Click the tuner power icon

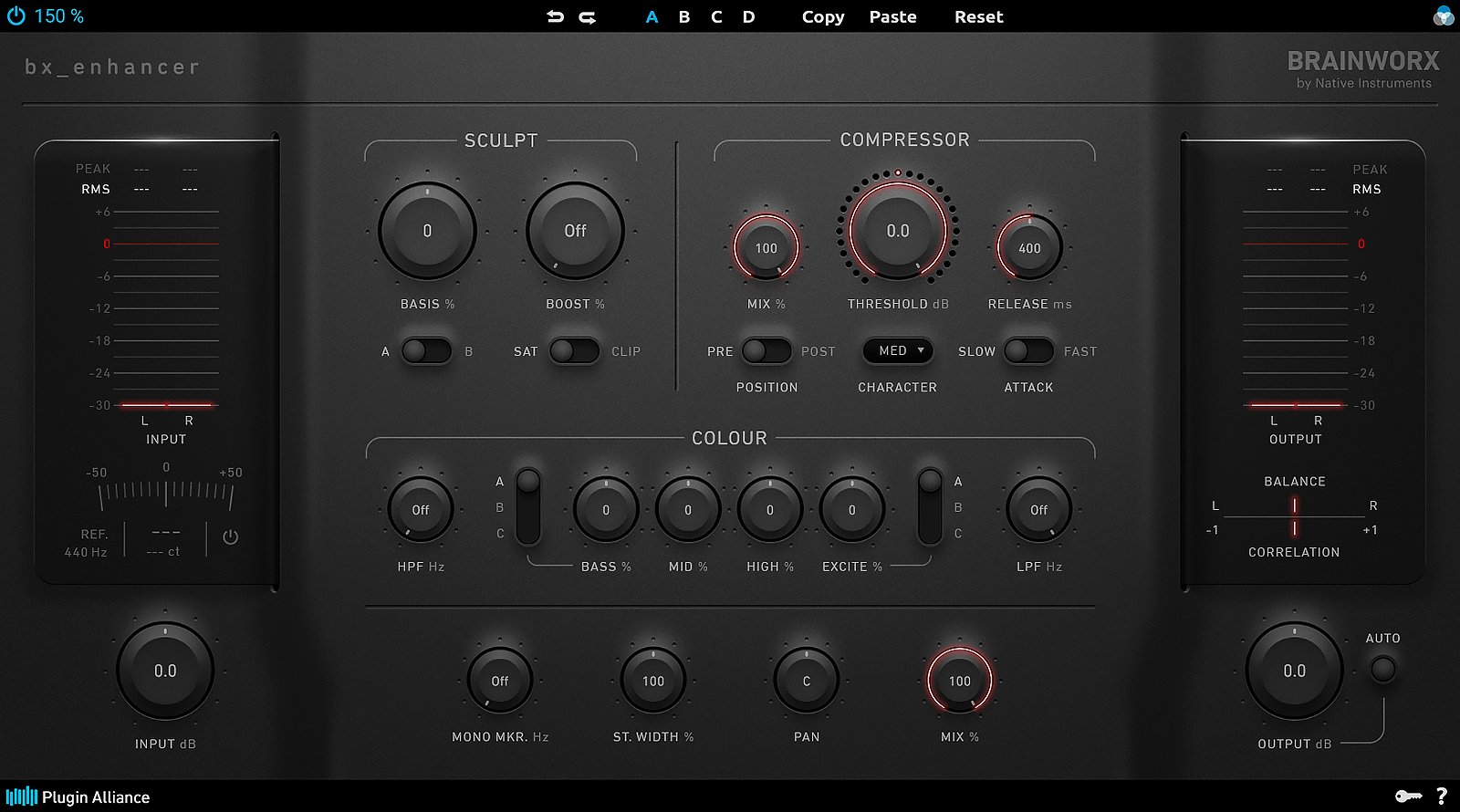pos(230,537)
